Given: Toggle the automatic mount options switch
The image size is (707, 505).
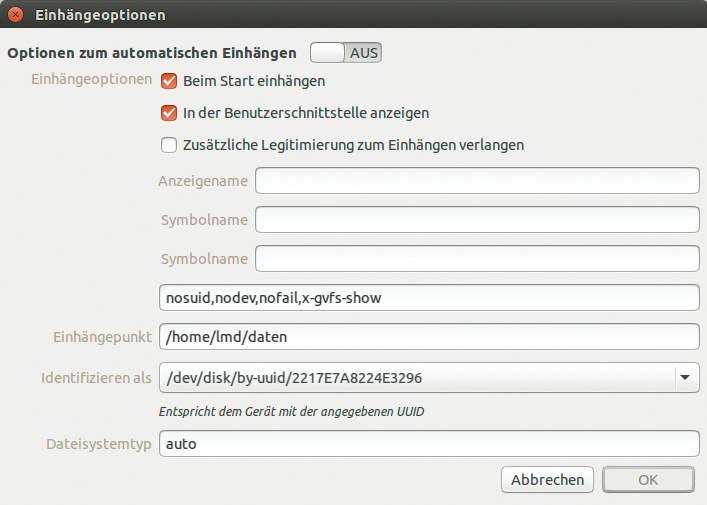Looking at the screenshot, I should pyautogui.click(x=346, y=52).
